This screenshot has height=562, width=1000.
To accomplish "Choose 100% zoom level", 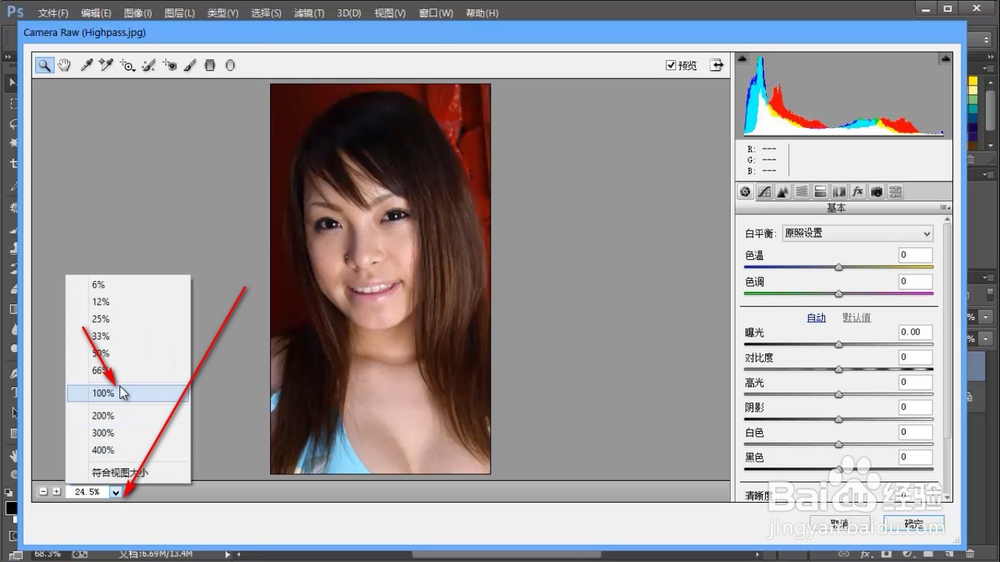I will click(128, 393).
